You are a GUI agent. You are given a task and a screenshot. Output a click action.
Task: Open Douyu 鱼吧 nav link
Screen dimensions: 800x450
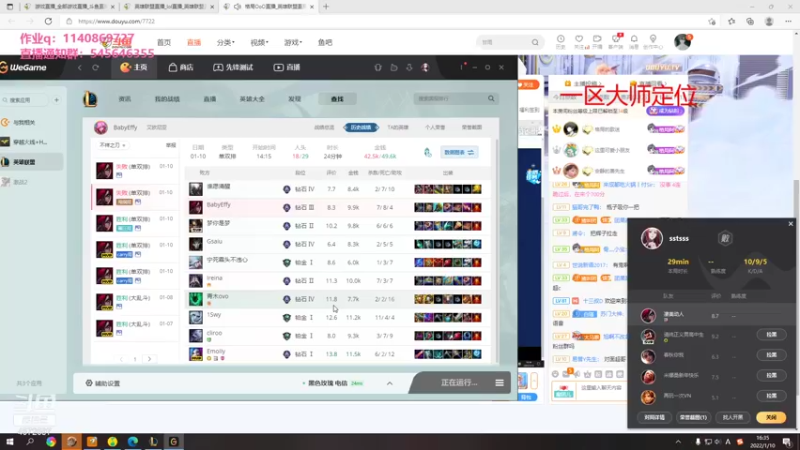pos(325,42)
